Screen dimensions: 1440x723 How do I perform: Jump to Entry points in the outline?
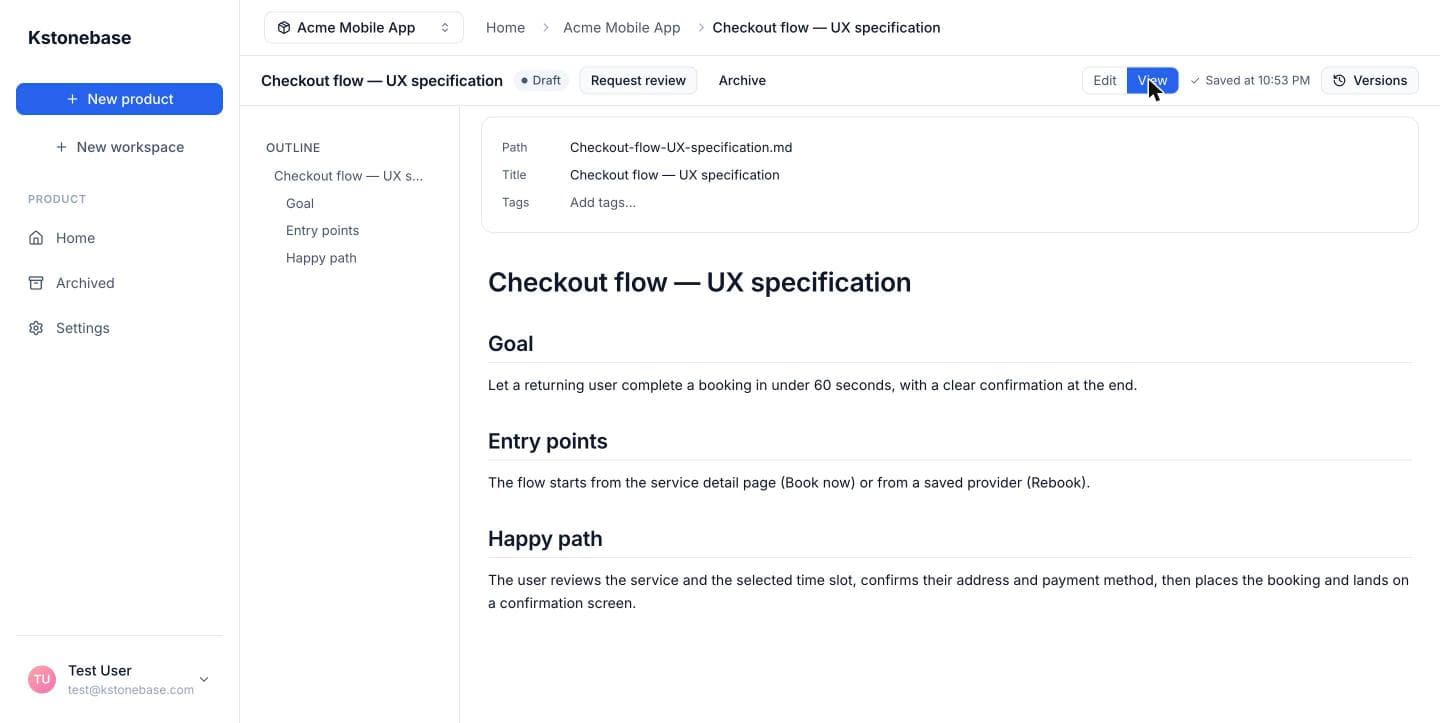point(322,230)
